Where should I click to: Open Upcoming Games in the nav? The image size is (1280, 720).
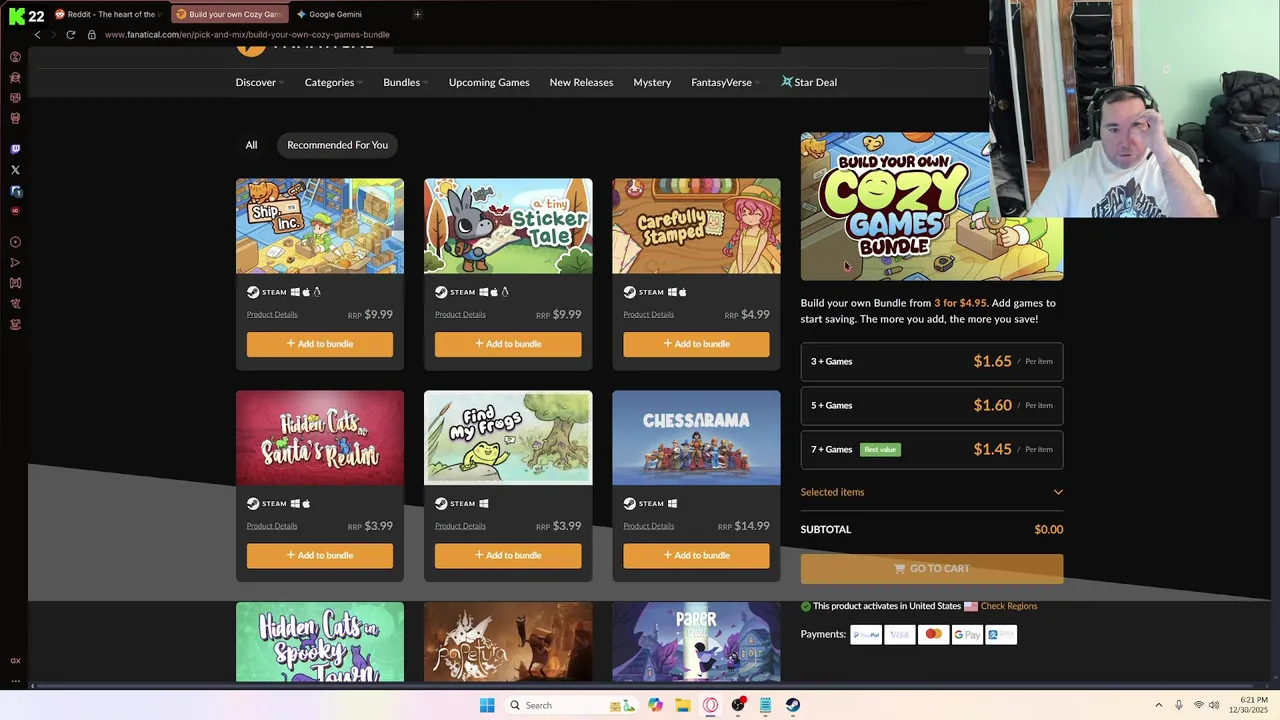tap(489, 82)
